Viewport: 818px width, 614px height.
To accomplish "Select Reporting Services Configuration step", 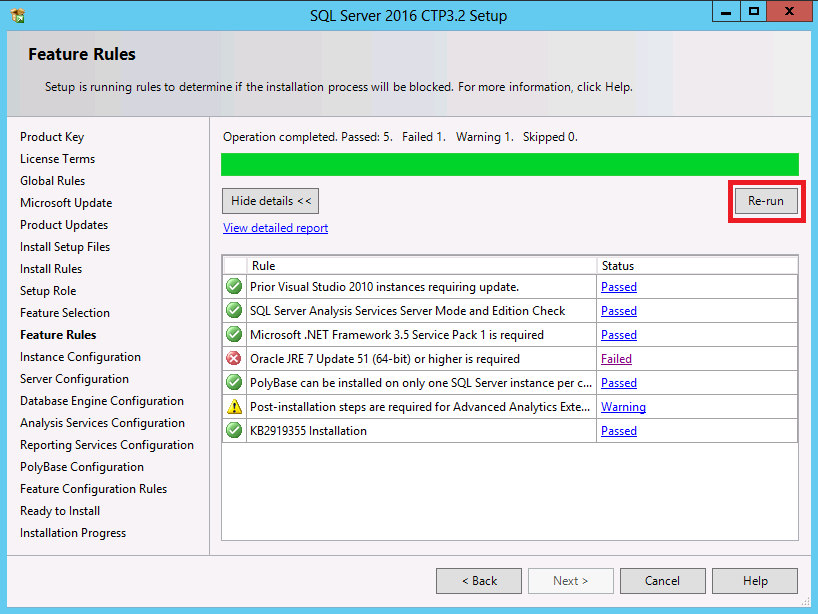I will pyautogui.click(x=107, y=444).
